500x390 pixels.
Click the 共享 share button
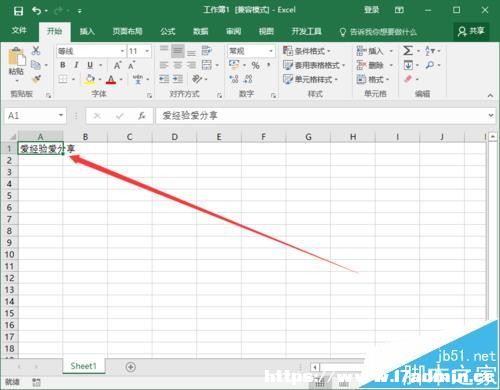coord(471,32)
